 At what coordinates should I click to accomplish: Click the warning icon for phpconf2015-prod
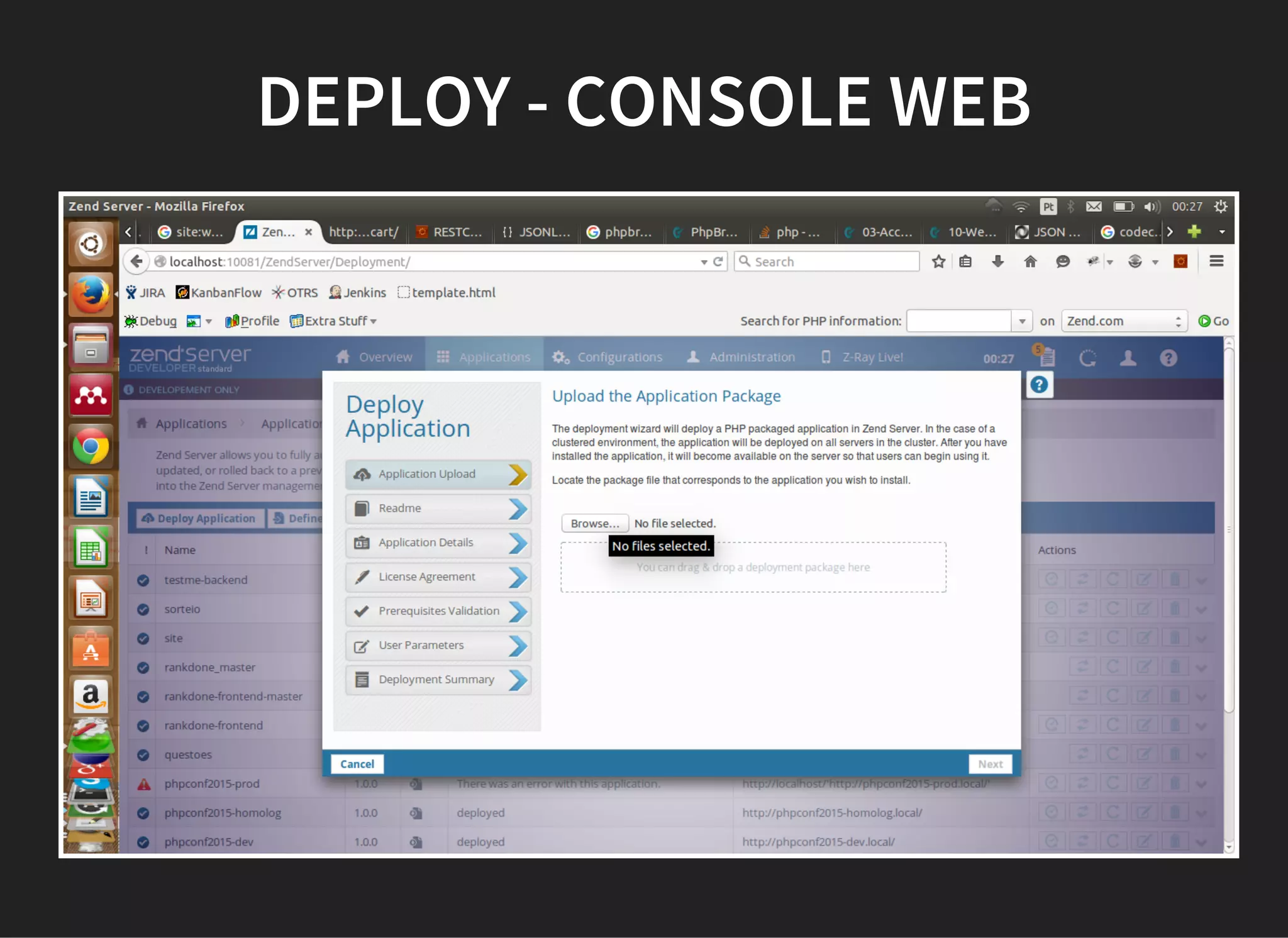[143, 784]
